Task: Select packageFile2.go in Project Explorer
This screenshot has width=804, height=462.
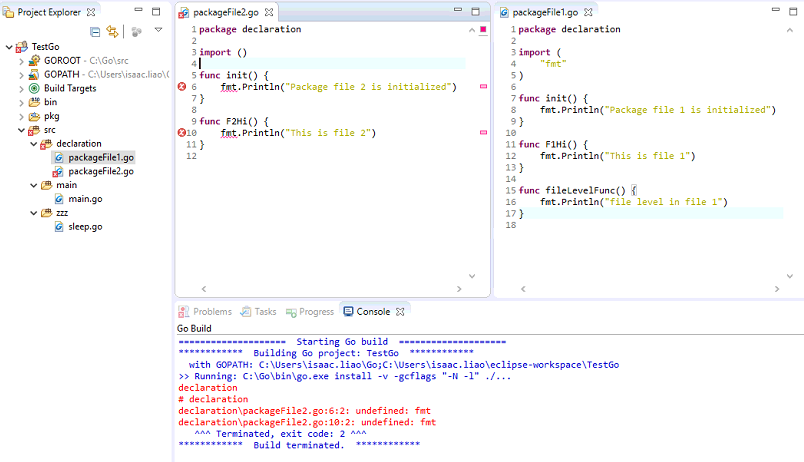Action: (x=100, y=171)
